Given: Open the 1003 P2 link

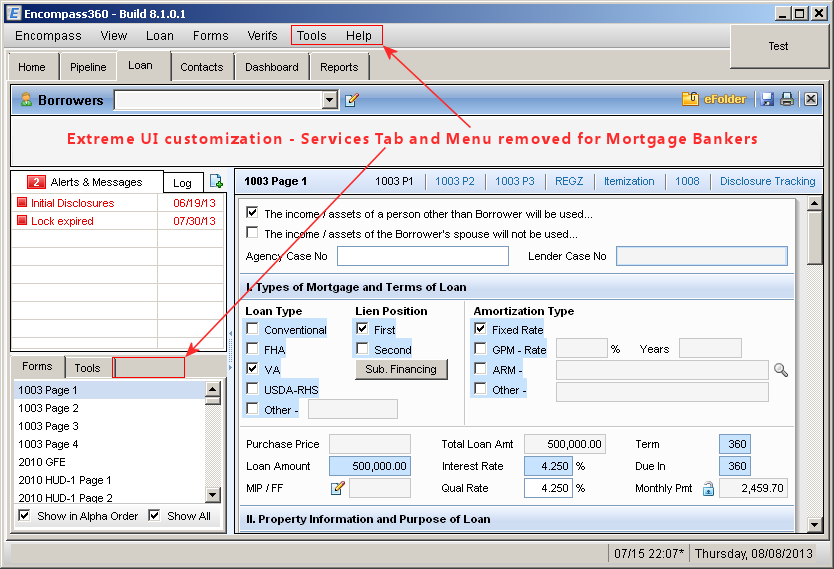Looking at the screenshot, I should [x=455, y=181].
